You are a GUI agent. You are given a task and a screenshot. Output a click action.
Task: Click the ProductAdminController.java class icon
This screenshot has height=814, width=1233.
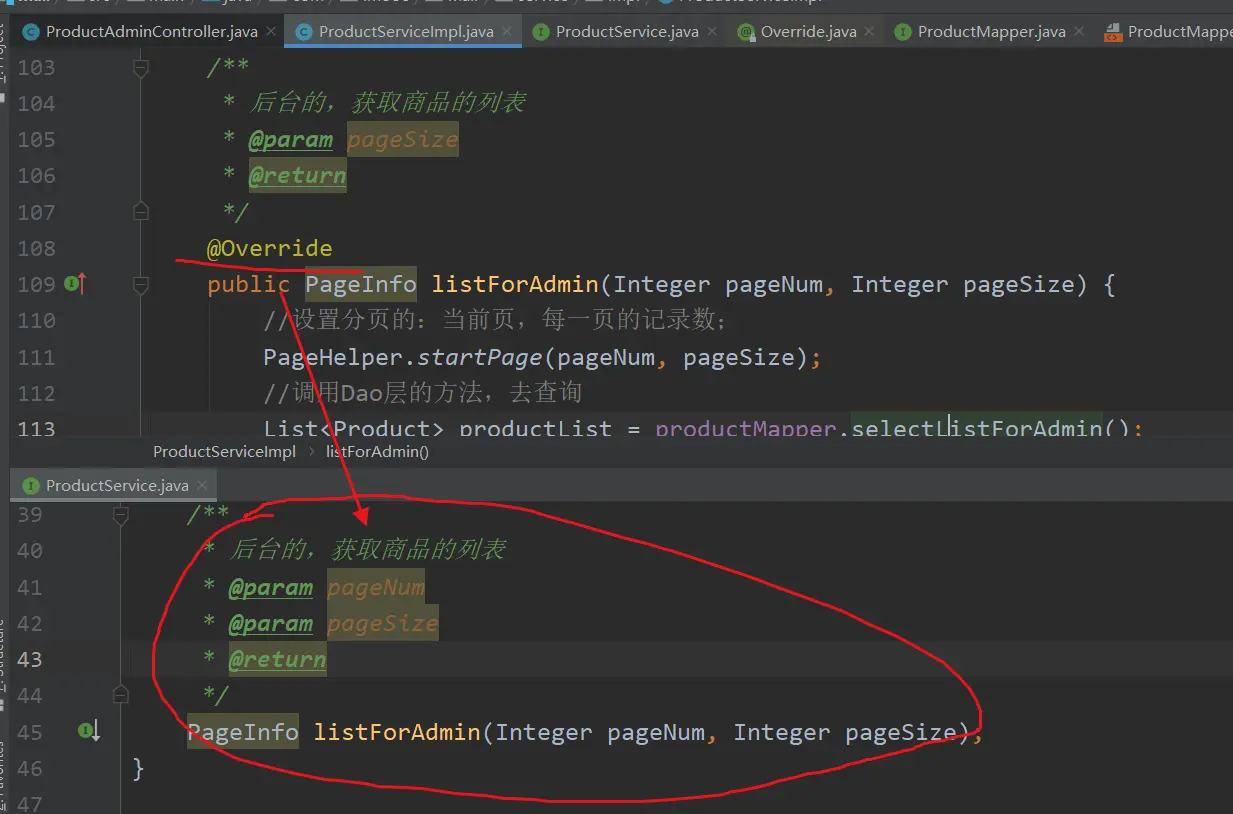[30, 32]
